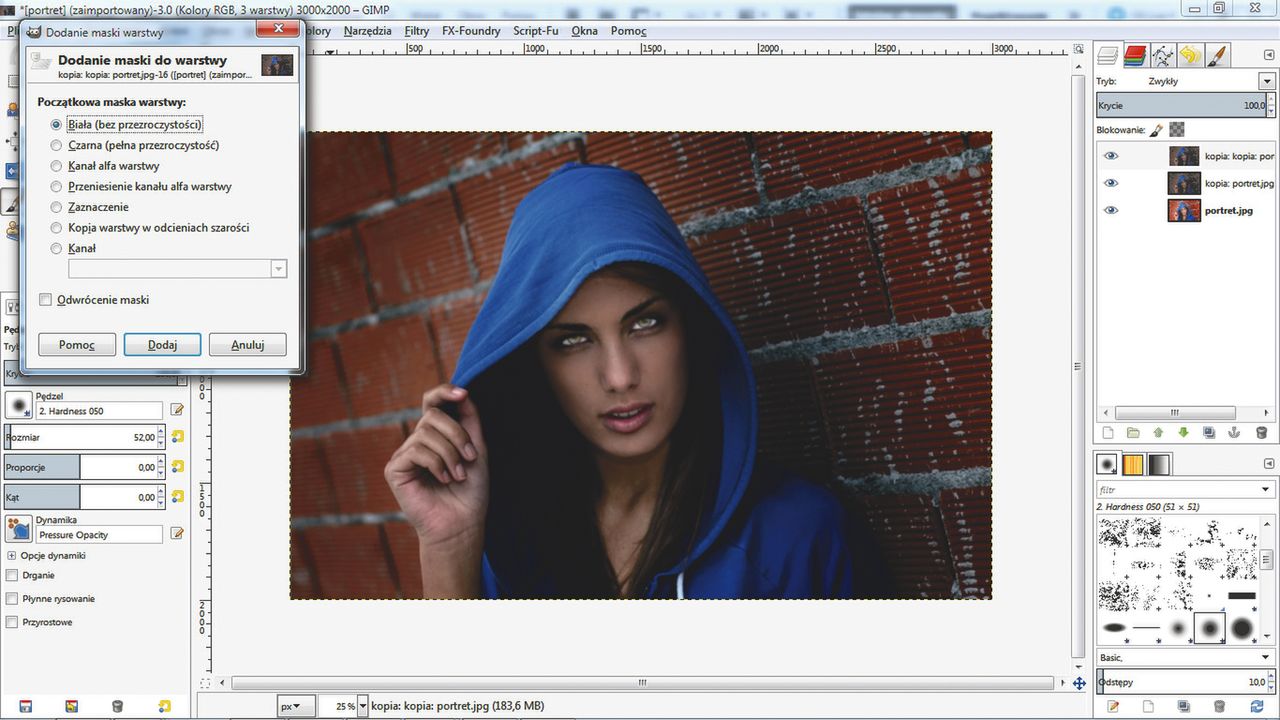Open the layers dock configuration menu arrow
The width and height of the screenshot is (1280, 720).
click(1268, 56)
